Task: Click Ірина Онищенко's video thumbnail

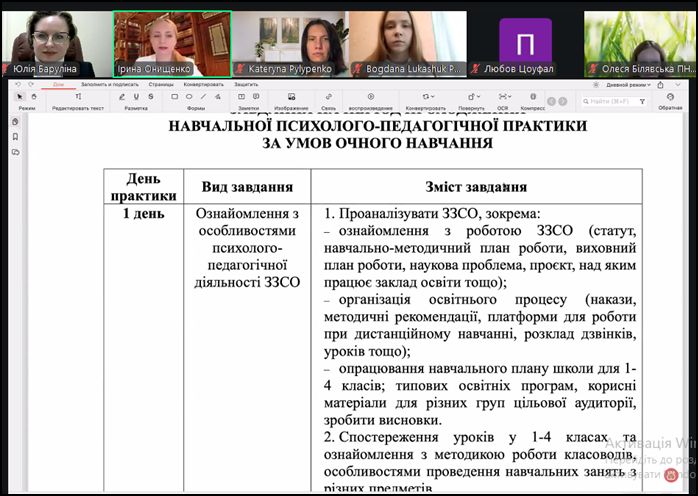Action: coord(172,44)
